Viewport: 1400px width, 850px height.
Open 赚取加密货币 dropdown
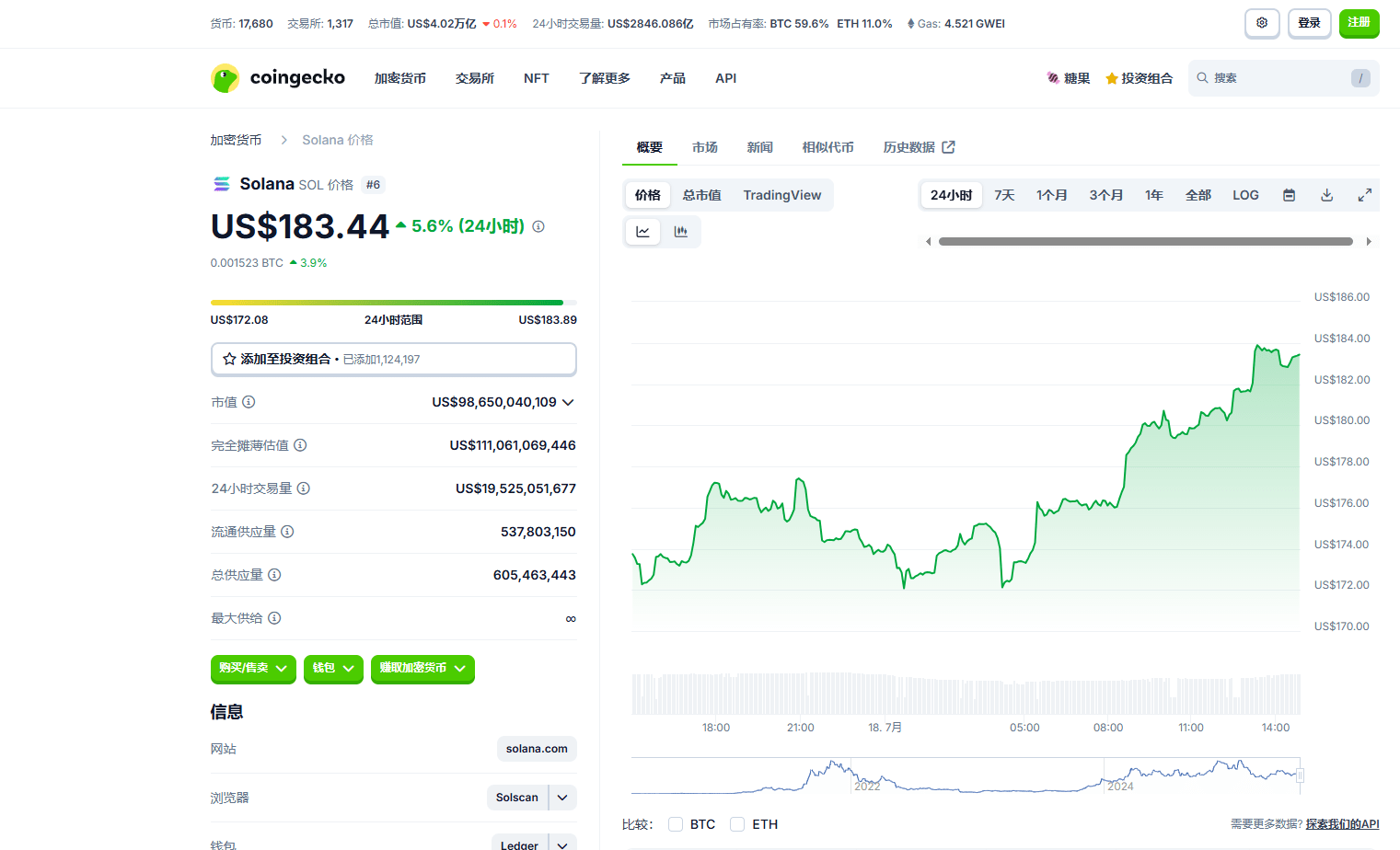(422, 668)
